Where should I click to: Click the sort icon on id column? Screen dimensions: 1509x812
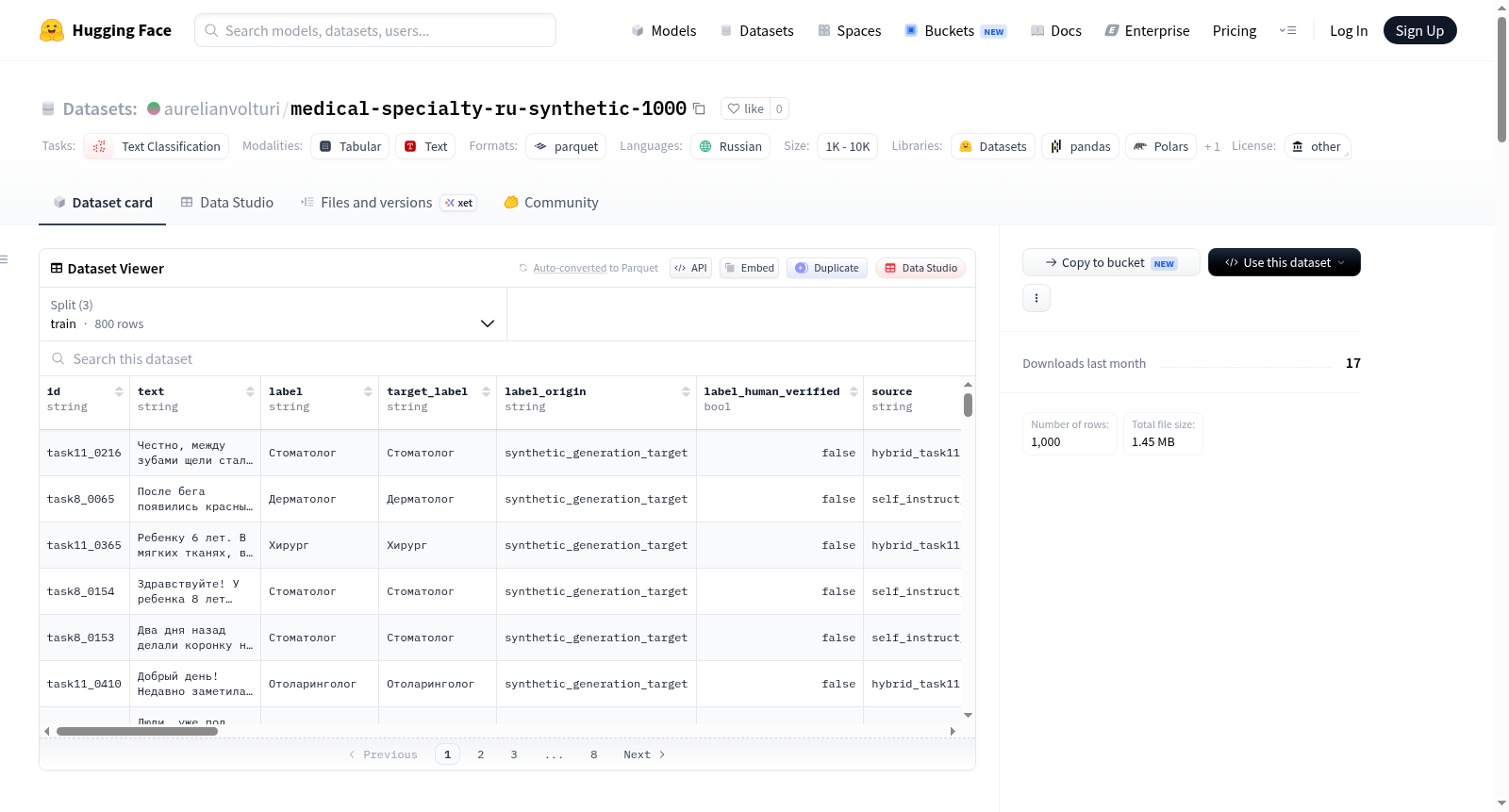tap(119, 391)
